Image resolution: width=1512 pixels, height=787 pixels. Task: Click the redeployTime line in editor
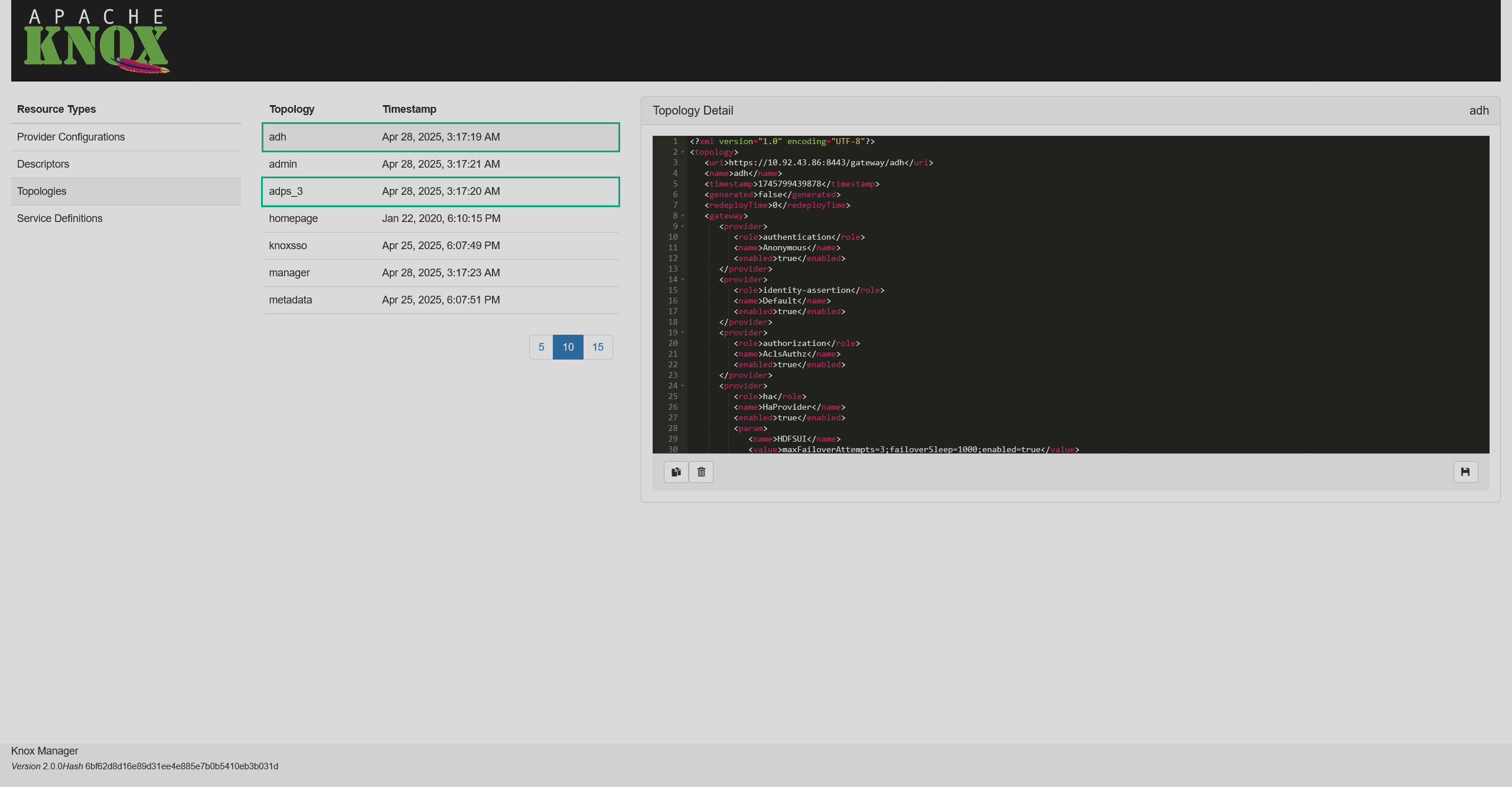point(777,205)
